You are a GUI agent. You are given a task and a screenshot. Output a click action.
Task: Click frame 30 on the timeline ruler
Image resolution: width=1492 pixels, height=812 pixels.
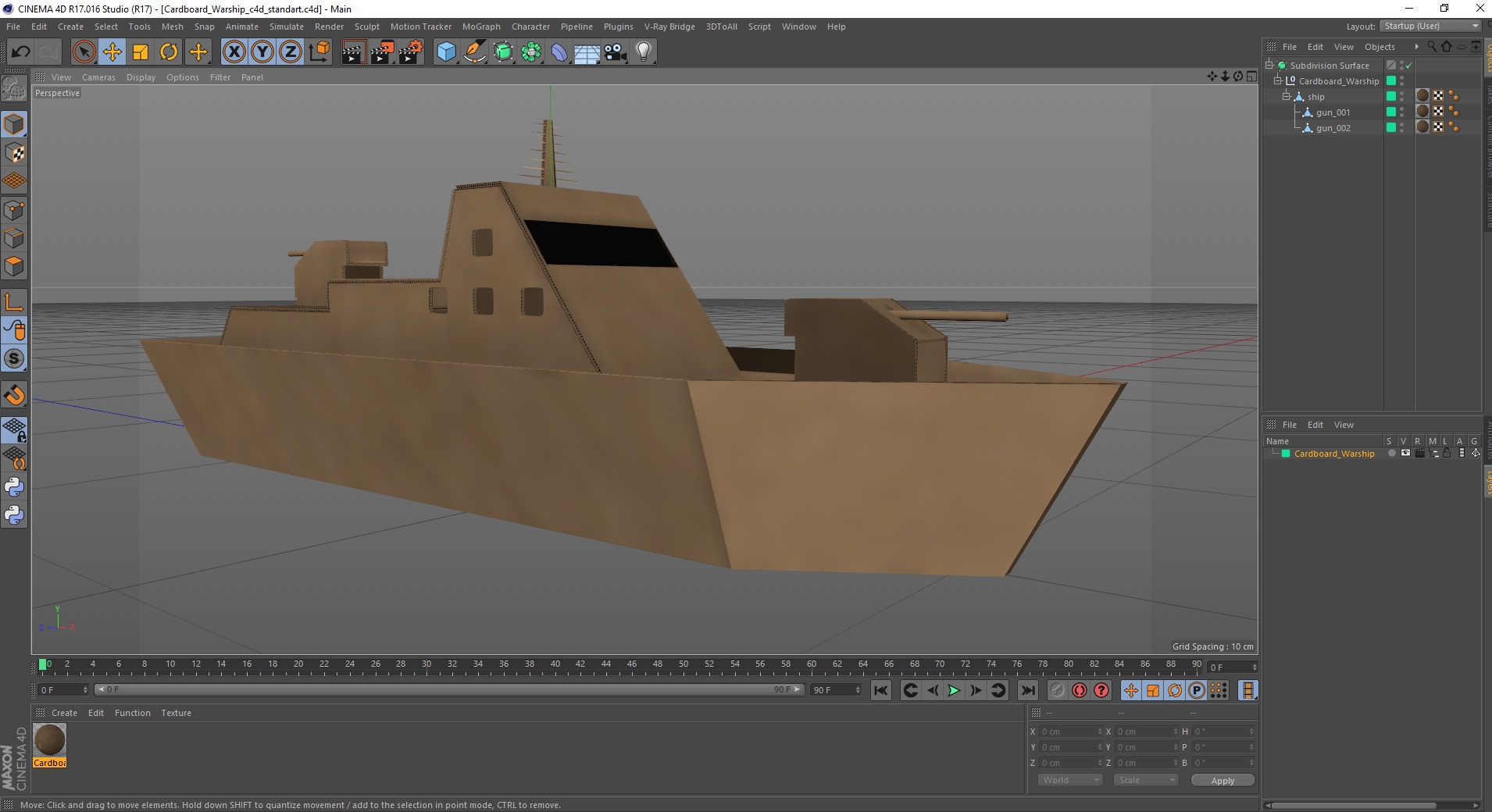(x=427, y=664)
